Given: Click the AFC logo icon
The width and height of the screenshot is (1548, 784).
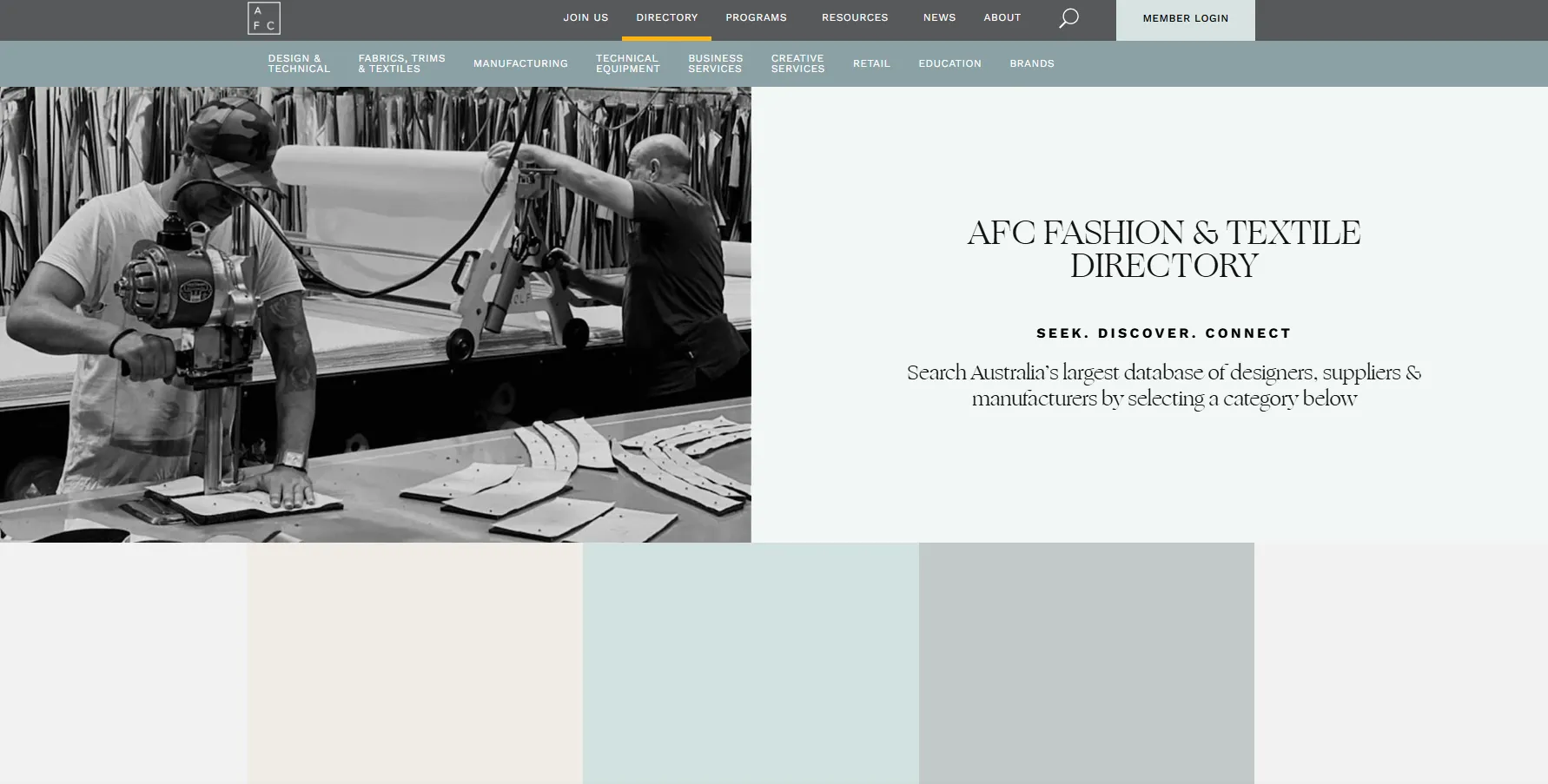Looking at the screenshot, I should 263,18.
